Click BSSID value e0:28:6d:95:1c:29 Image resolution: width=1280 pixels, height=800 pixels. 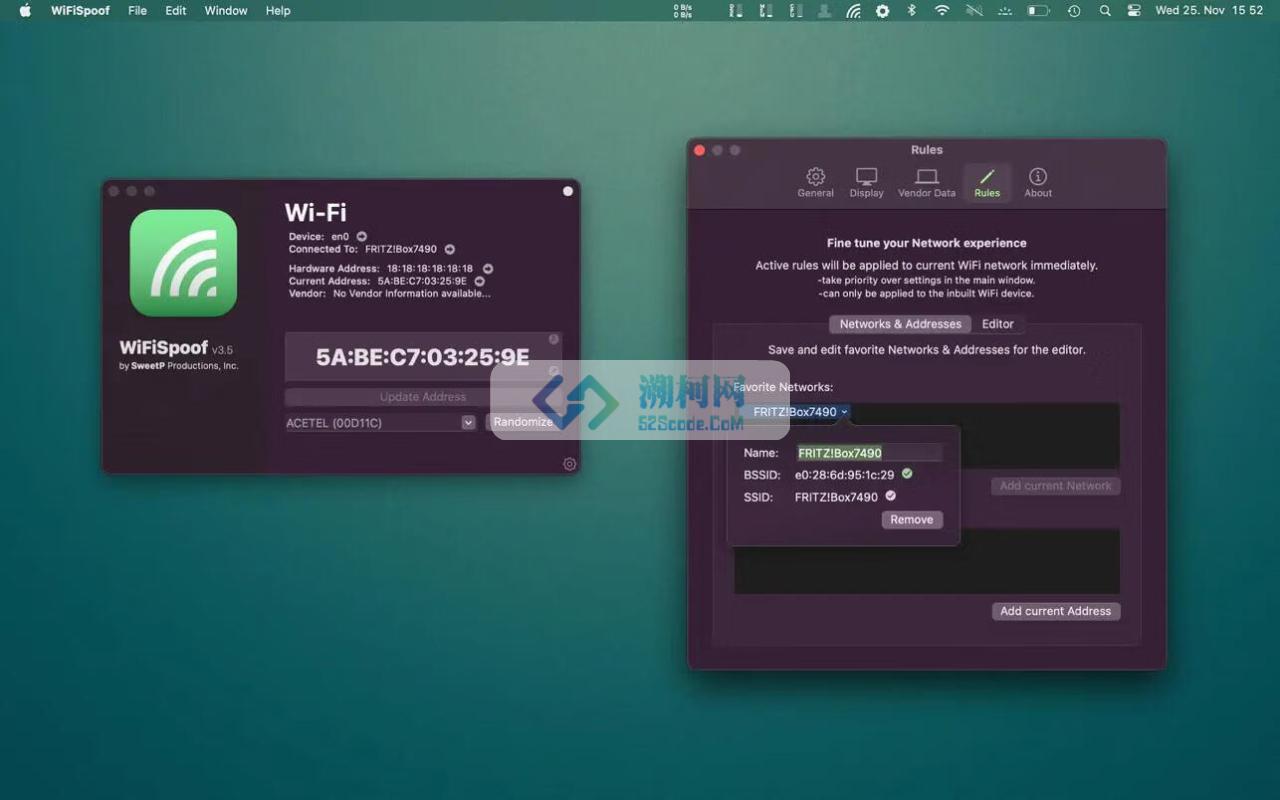tap(844, 475)
